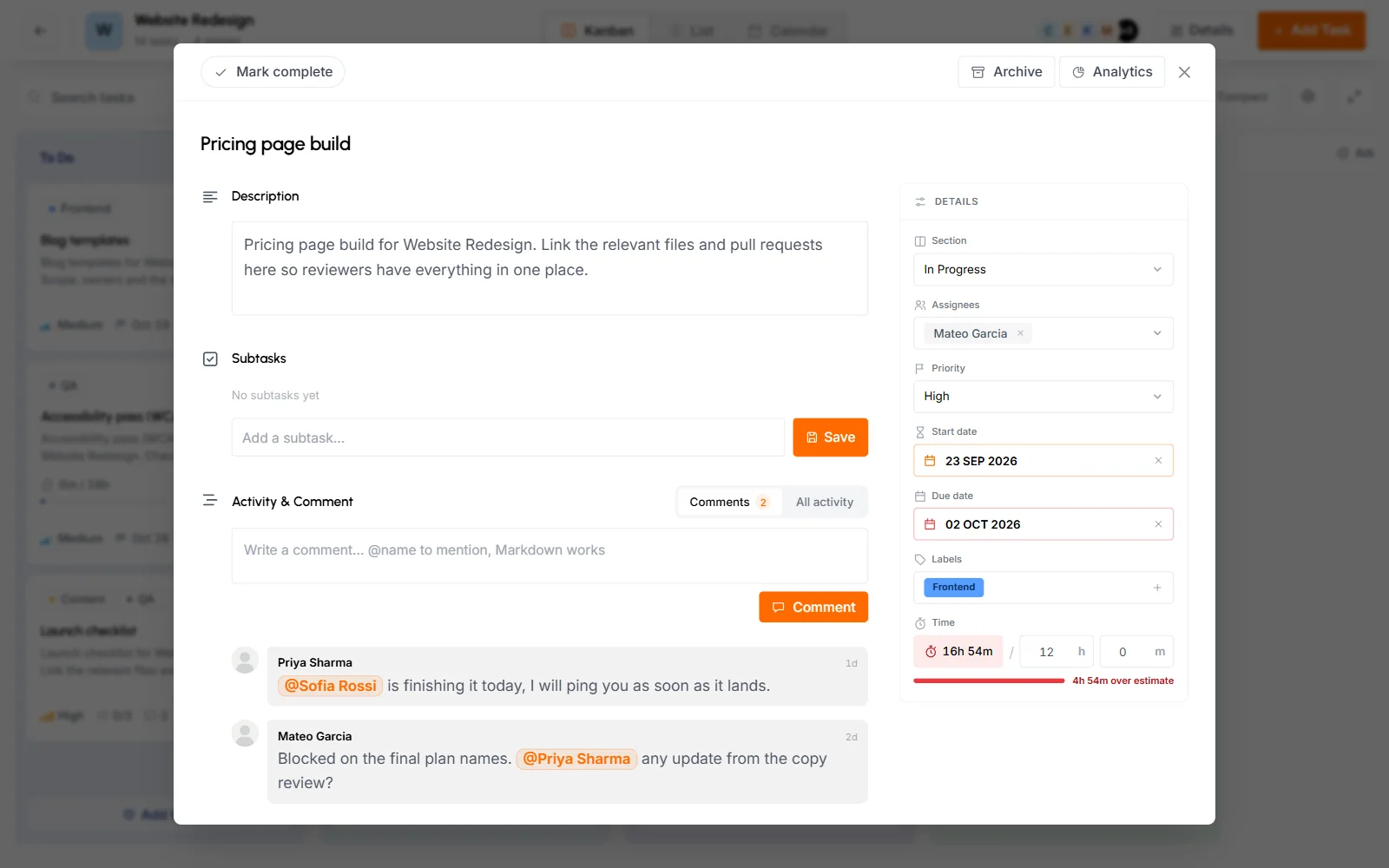Click Mateo Garcia's comment avatar

tap(246, 734)
